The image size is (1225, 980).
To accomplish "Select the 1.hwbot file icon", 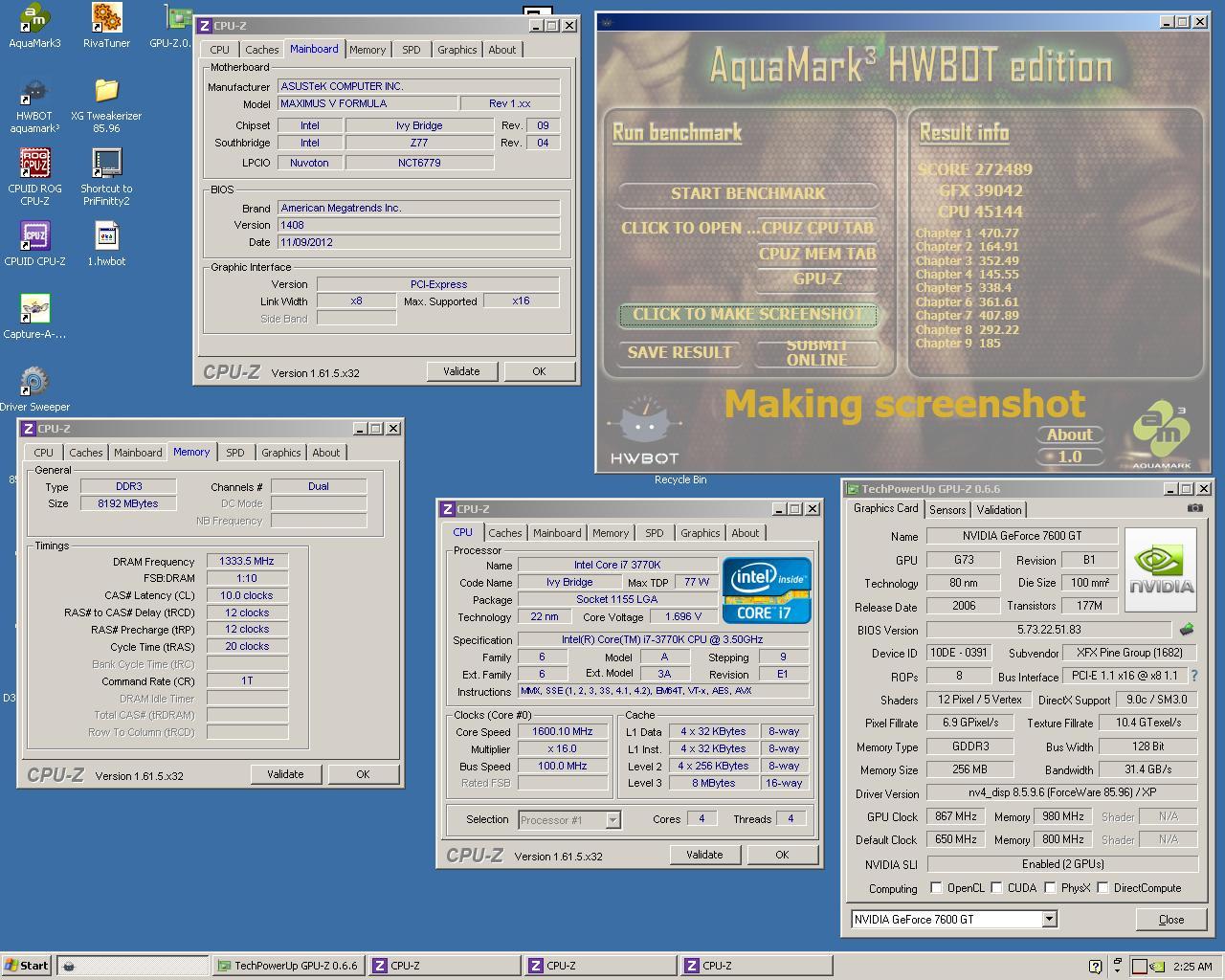I will click(106, 244).
